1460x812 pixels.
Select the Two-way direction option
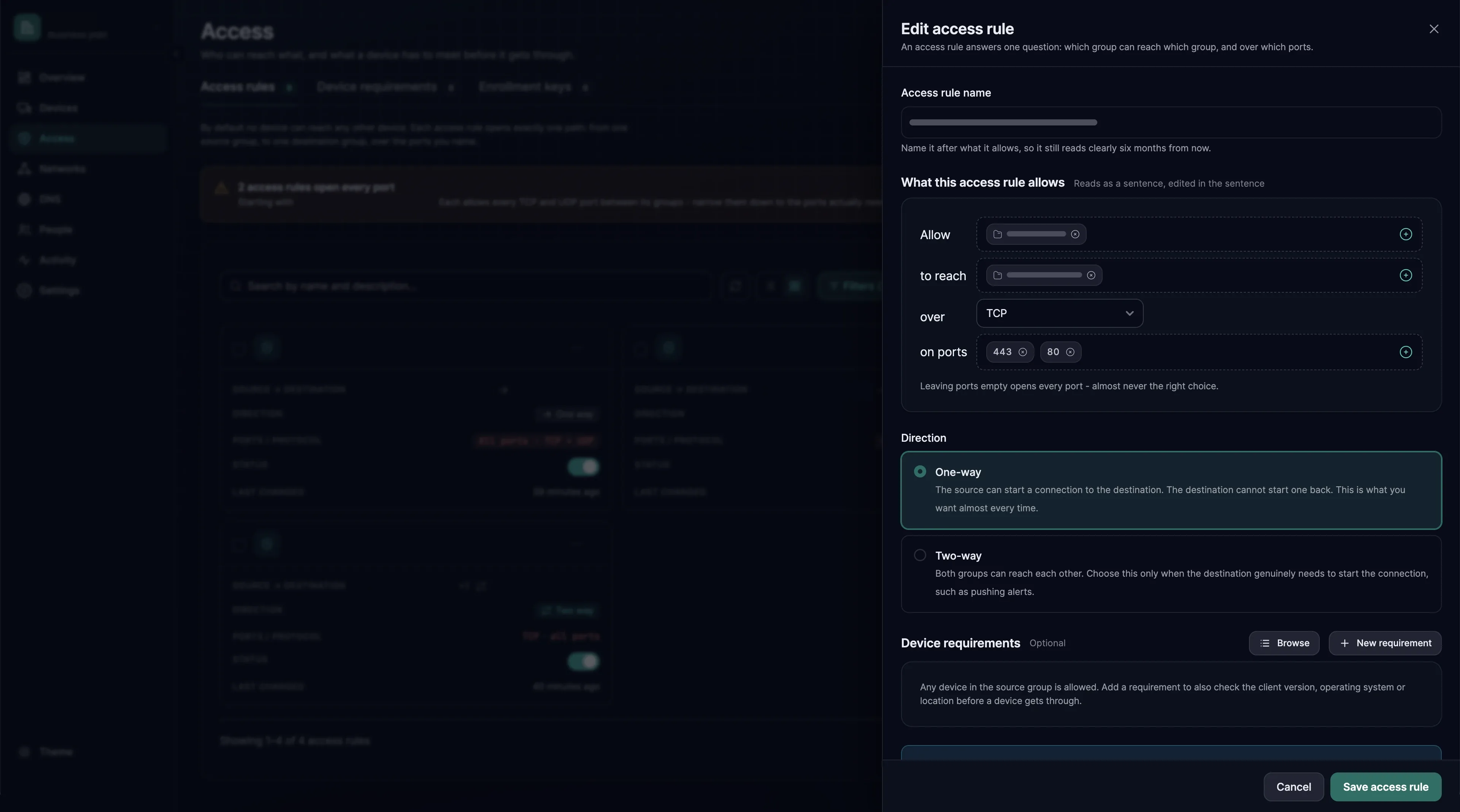(1171, 573)
